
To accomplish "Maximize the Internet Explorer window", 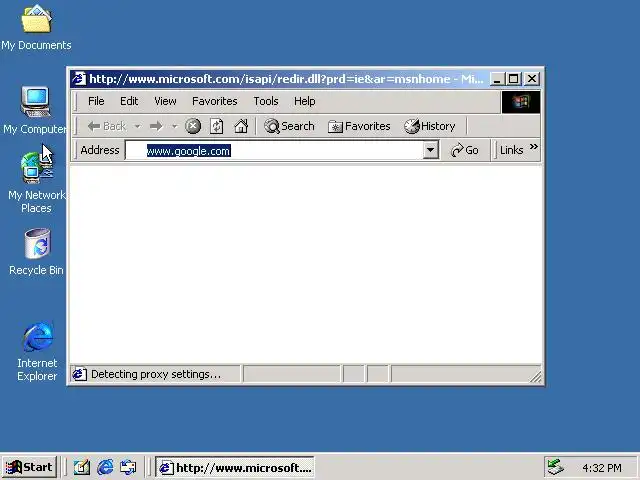I will 513,78.
